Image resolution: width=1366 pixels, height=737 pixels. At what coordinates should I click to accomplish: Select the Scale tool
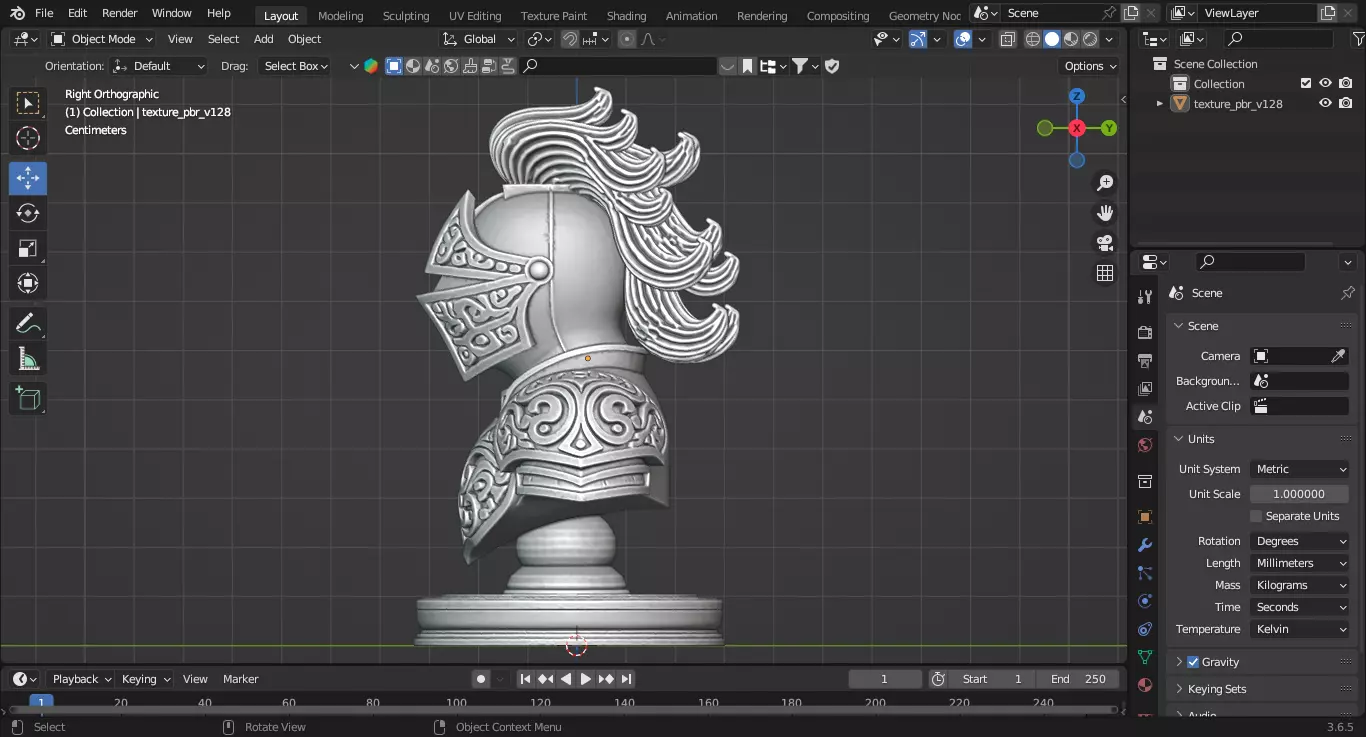pyautogui.click(x=28, y=248)
